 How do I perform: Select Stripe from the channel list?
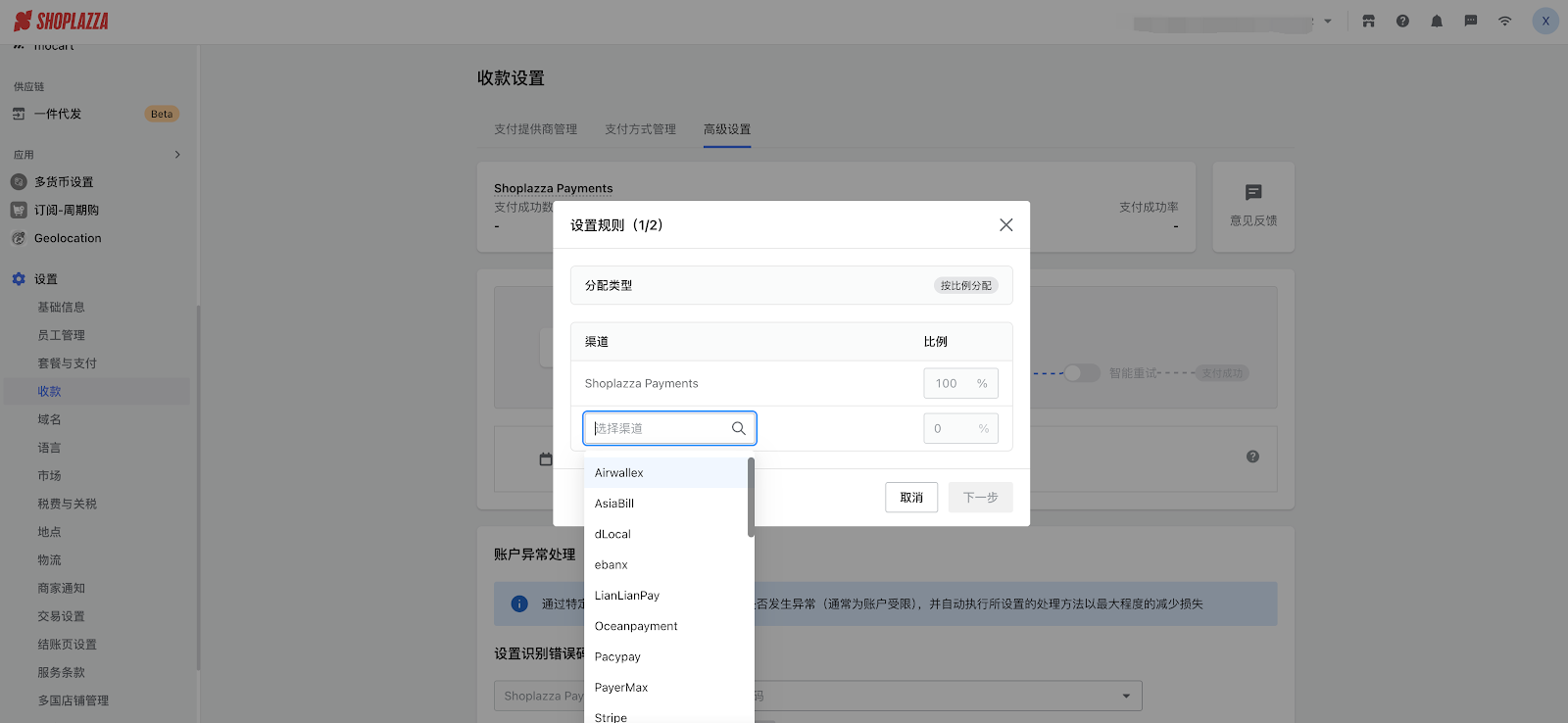666,715
